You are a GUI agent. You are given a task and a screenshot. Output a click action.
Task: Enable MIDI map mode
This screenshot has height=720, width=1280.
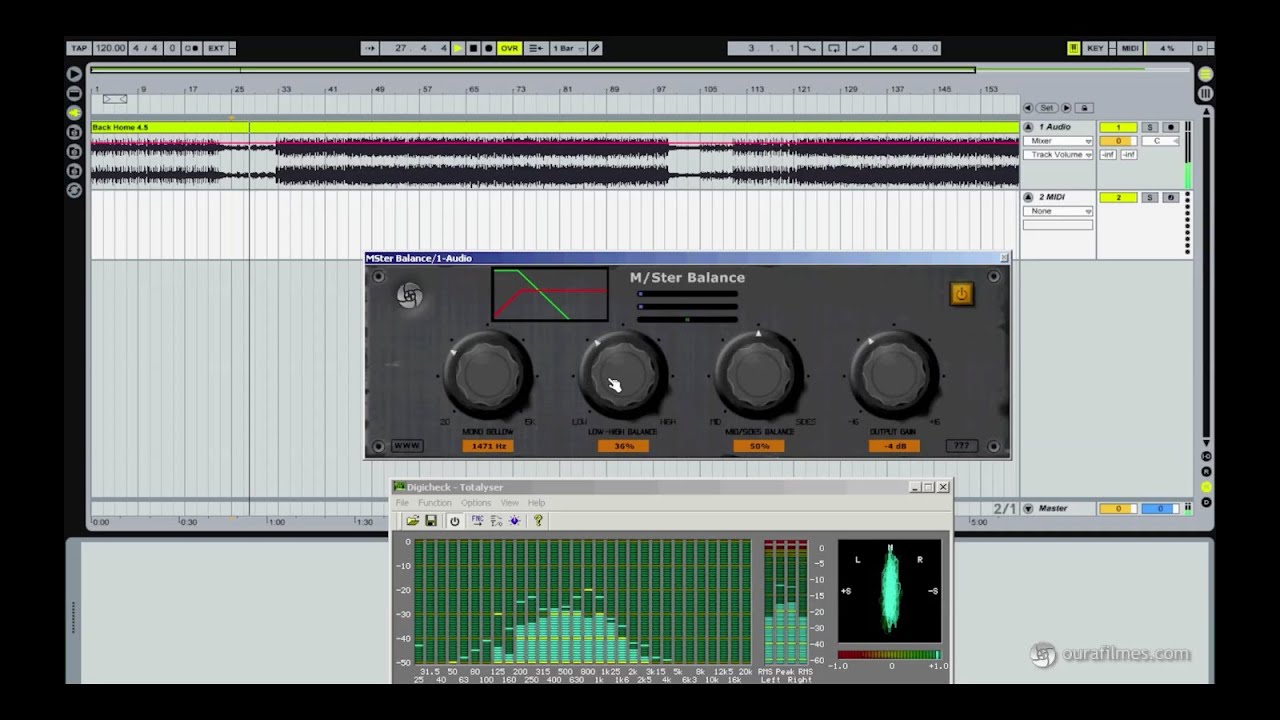1129,48
